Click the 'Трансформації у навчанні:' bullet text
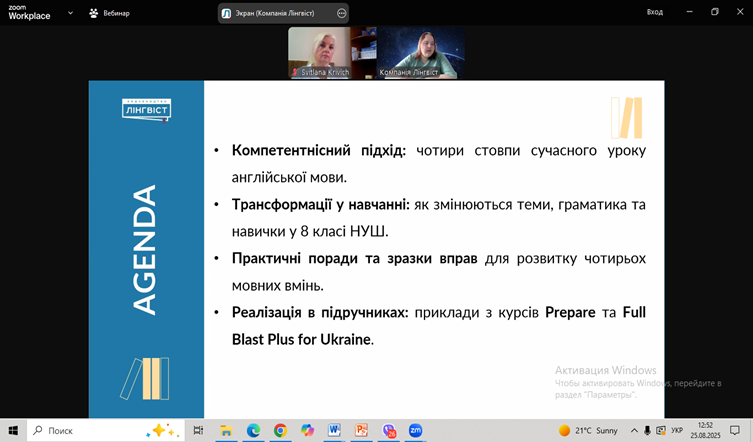This screenshot has height=442, width=753. coord(321,205)
